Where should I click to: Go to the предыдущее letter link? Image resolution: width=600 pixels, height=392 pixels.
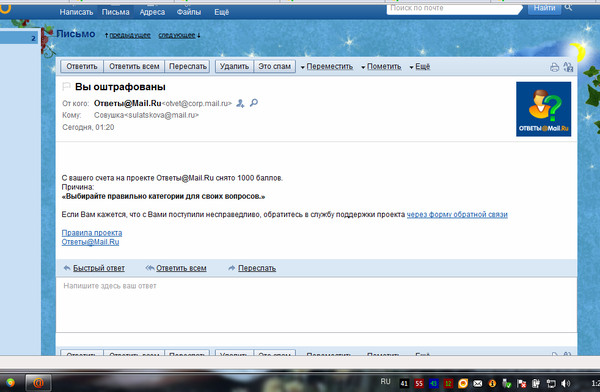130,35
